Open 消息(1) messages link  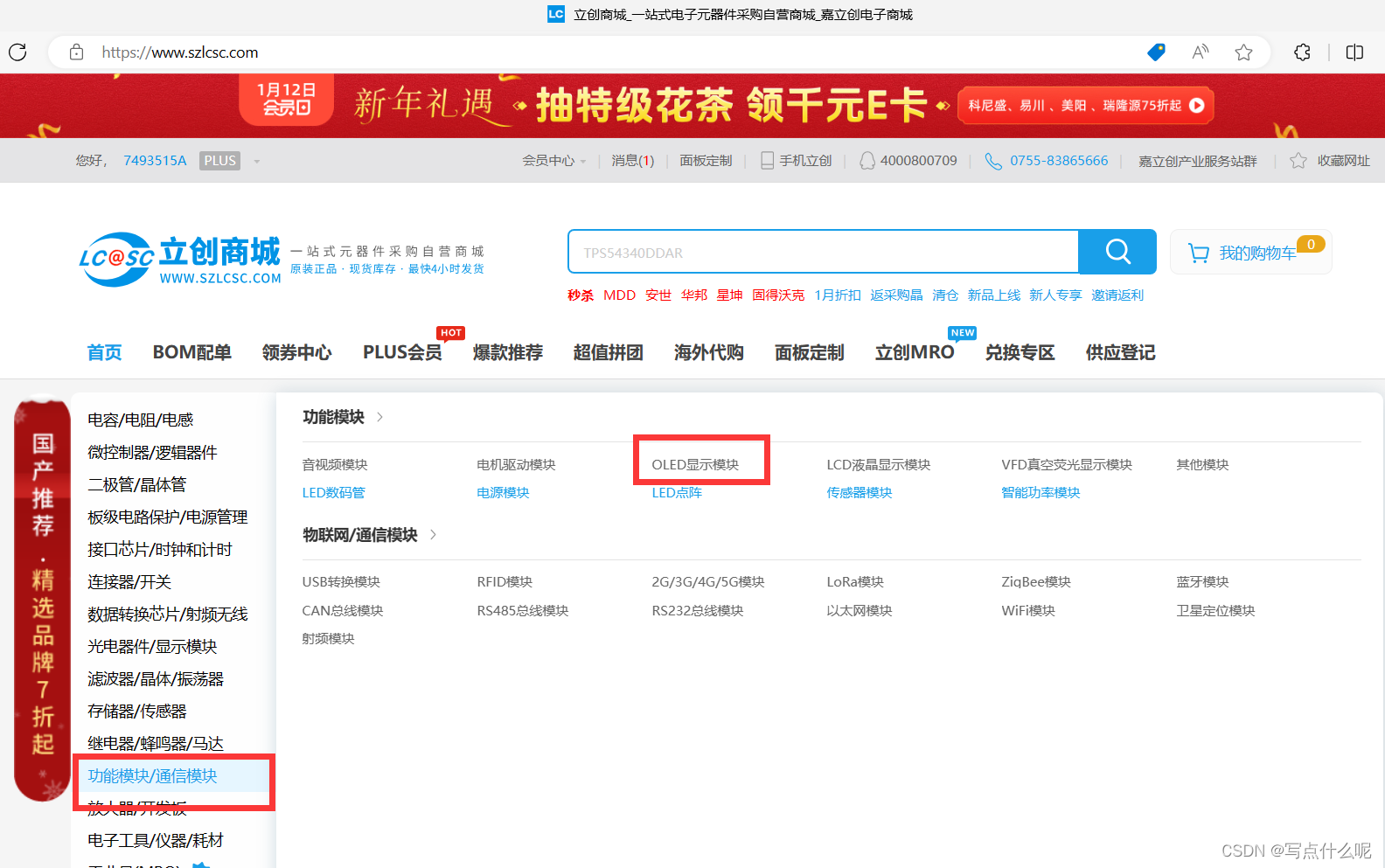coord(633,161)
